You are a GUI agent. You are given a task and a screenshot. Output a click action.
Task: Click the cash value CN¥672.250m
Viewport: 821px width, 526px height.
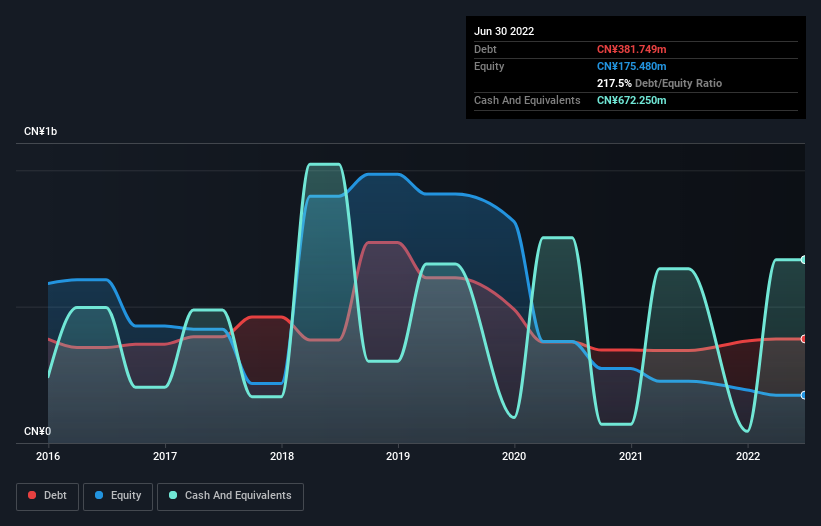631,100
